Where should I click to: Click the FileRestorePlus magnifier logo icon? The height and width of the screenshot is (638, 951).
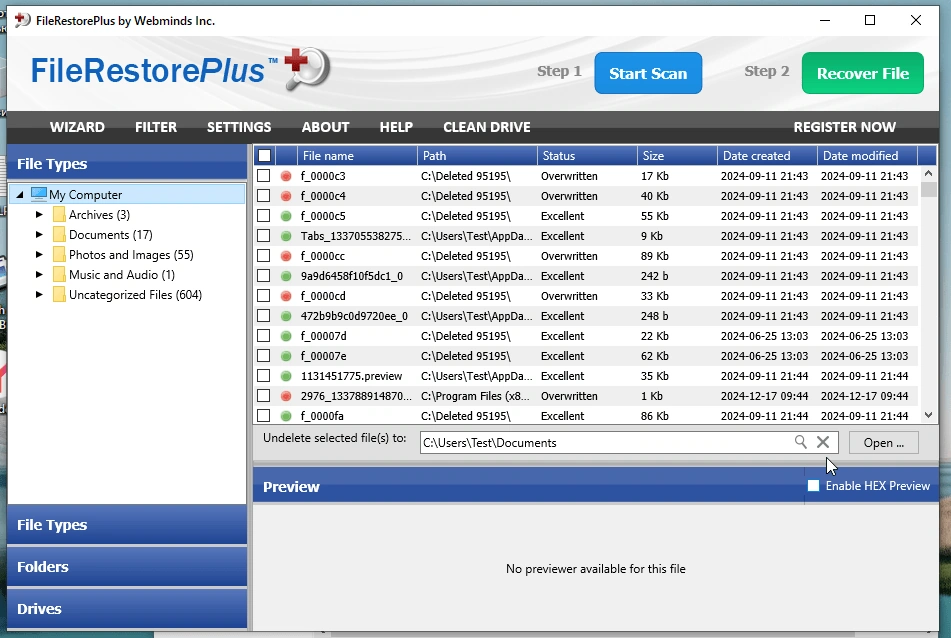click(307, 68)
